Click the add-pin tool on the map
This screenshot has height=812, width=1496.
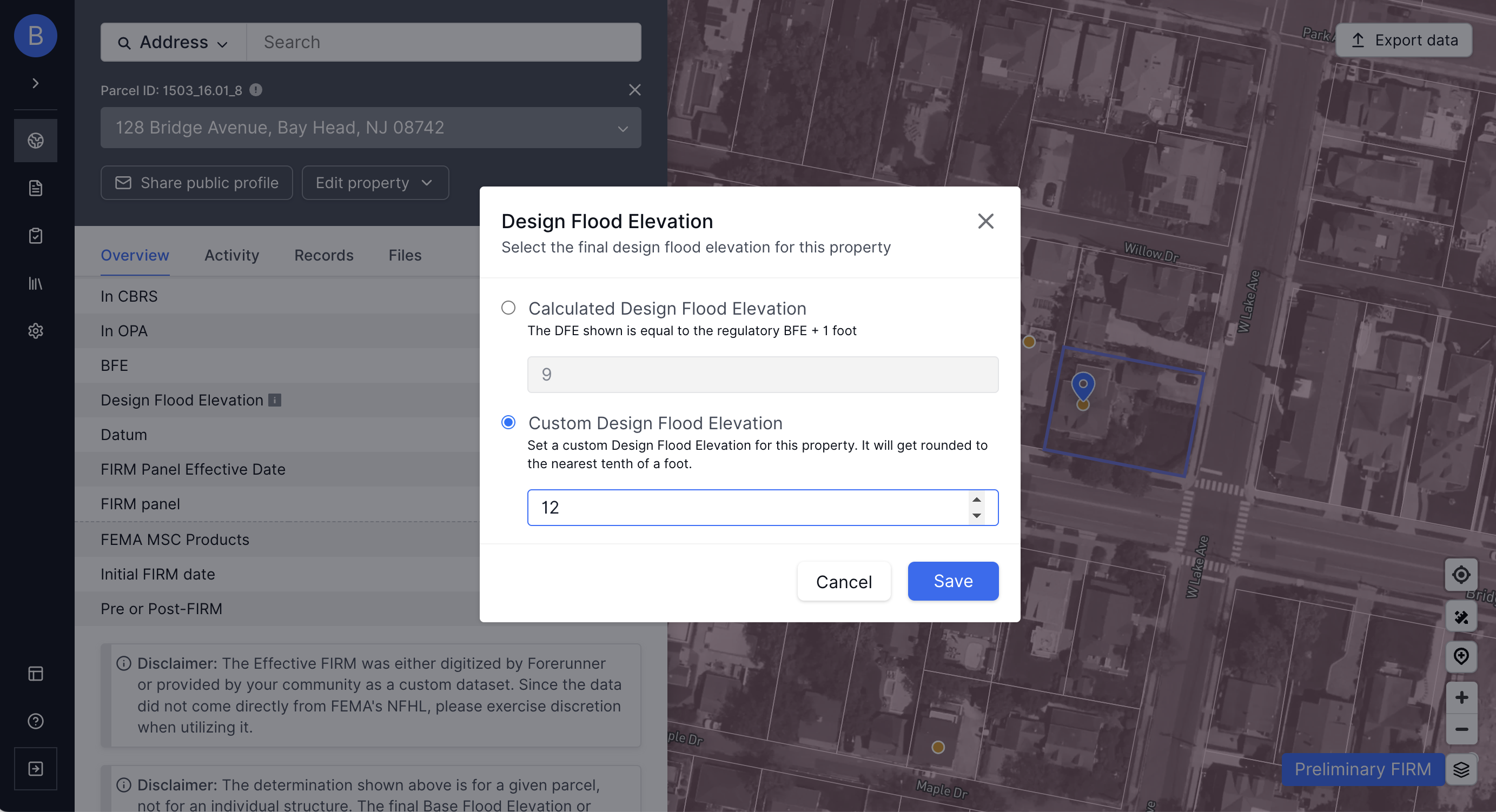1462,656
